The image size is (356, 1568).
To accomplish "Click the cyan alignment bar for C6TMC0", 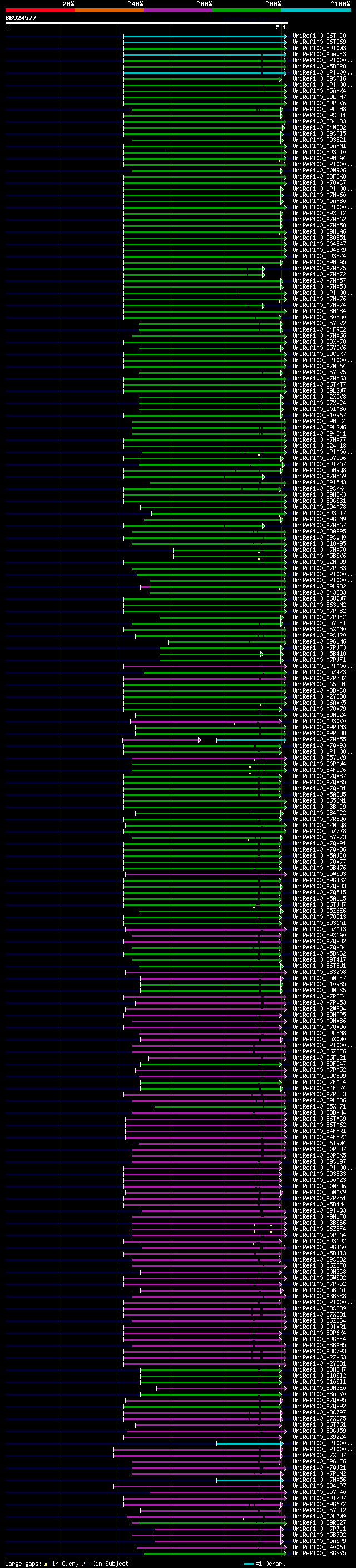I will 205,36.
